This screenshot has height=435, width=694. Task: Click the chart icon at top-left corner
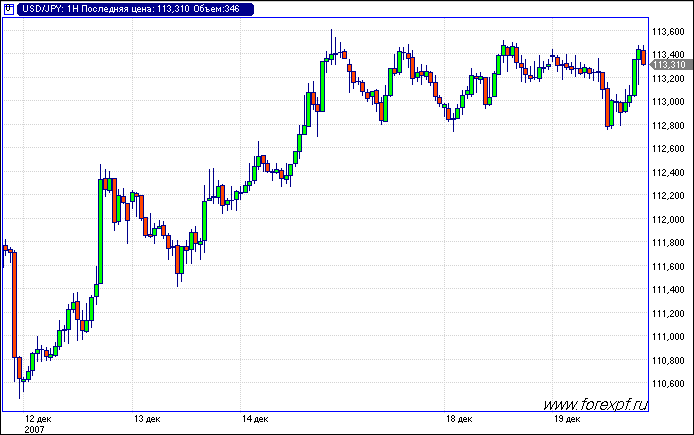tap(10, 8)
